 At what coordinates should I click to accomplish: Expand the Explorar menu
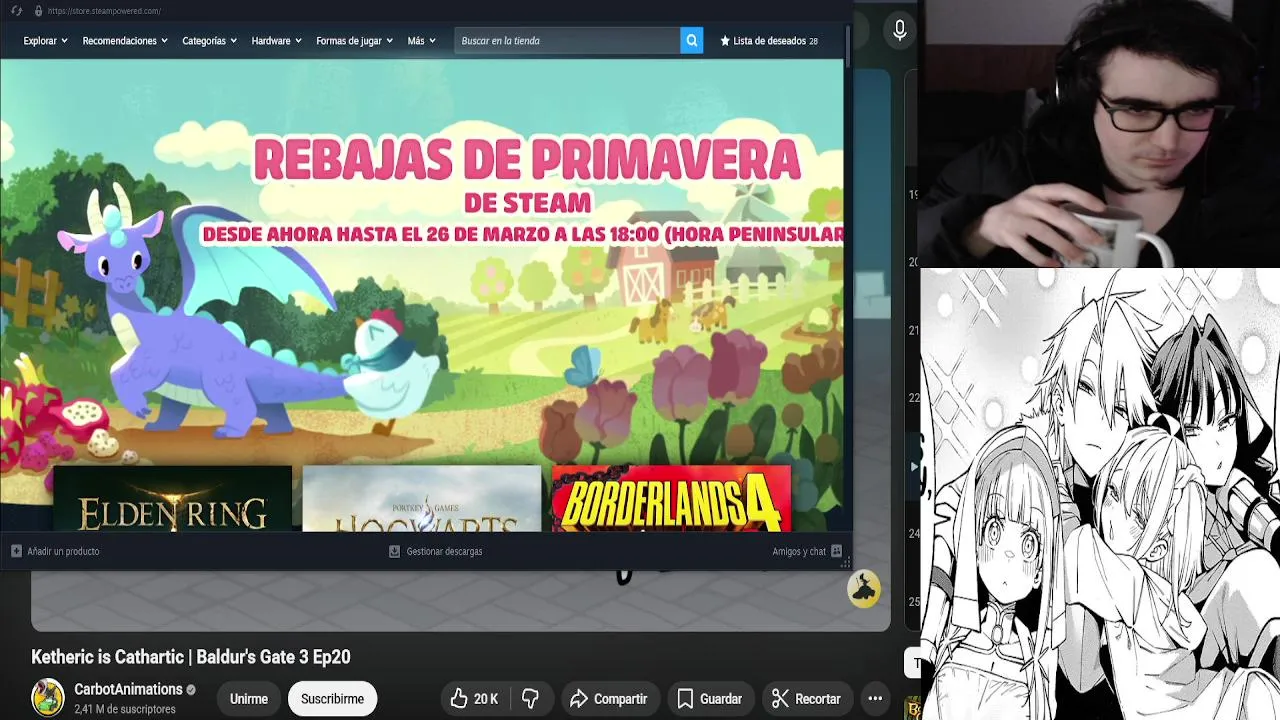tap(45, 41)
